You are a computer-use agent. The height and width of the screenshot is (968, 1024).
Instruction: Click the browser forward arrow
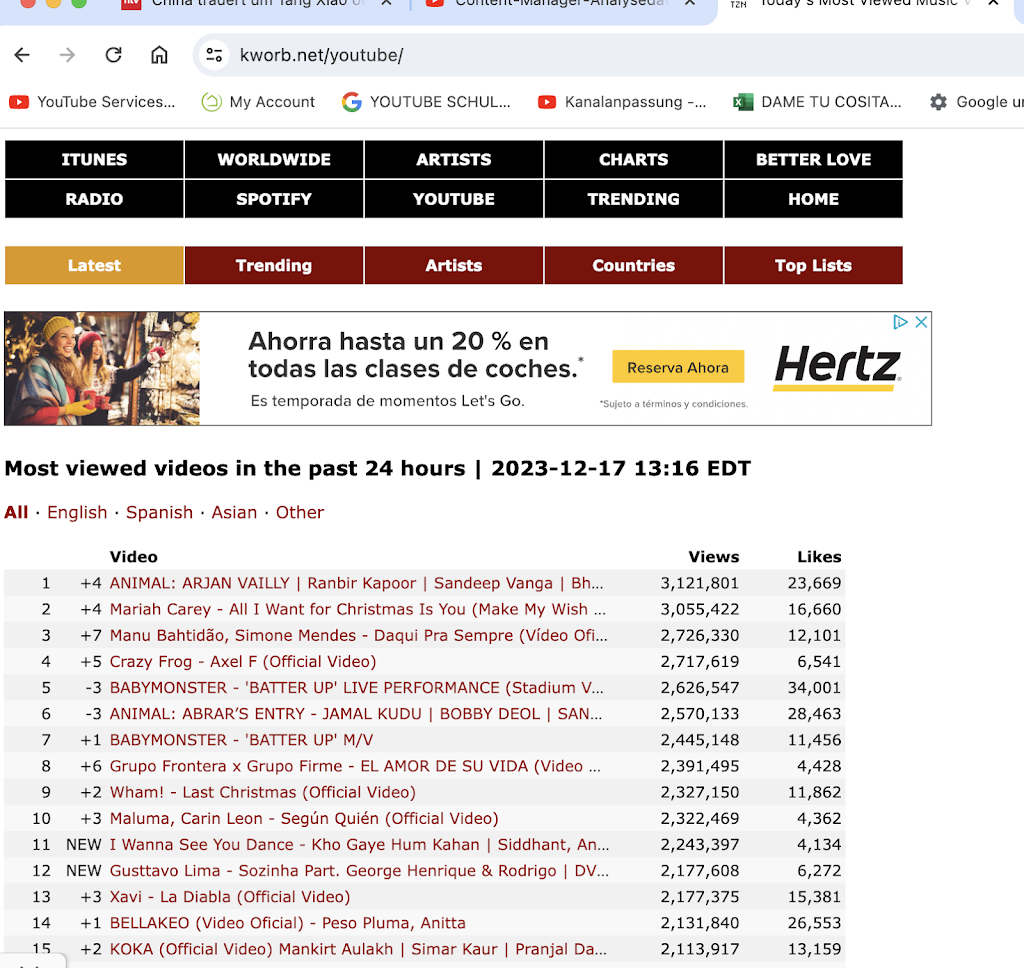(67, 55)
